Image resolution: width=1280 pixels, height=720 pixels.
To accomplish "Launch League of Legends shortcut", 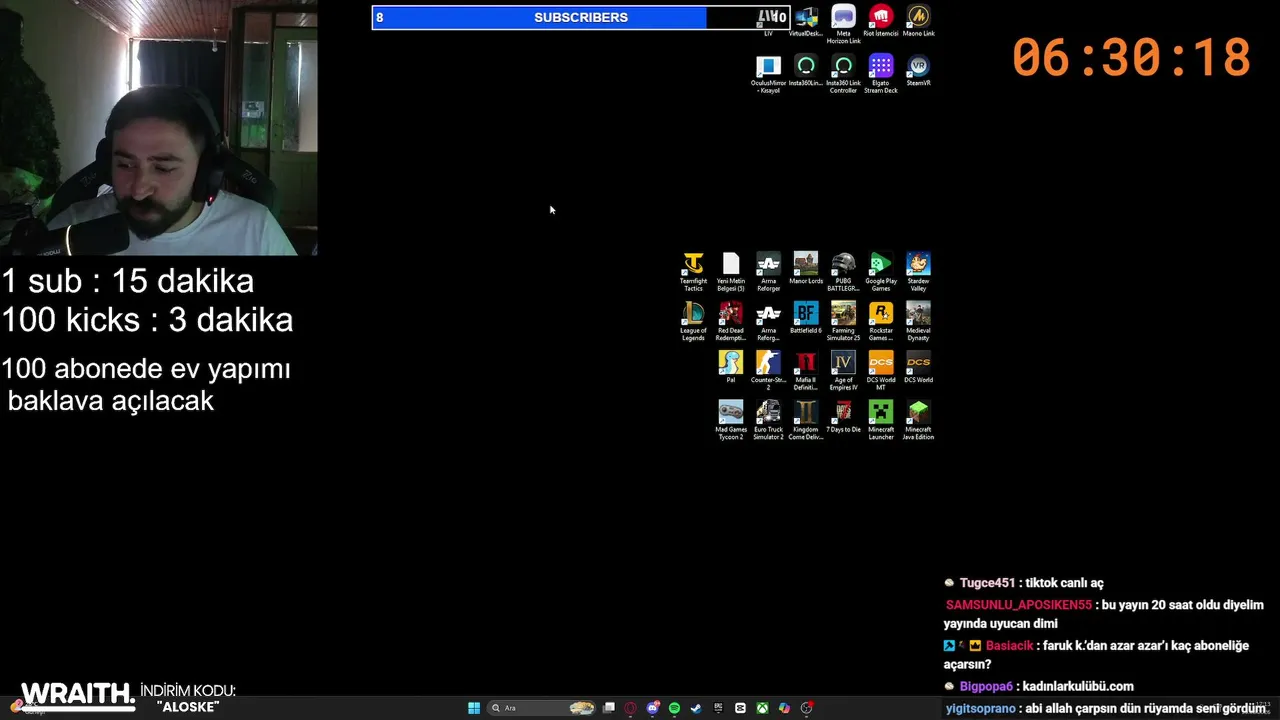I will pyautogui.click(x=693, y=321).
